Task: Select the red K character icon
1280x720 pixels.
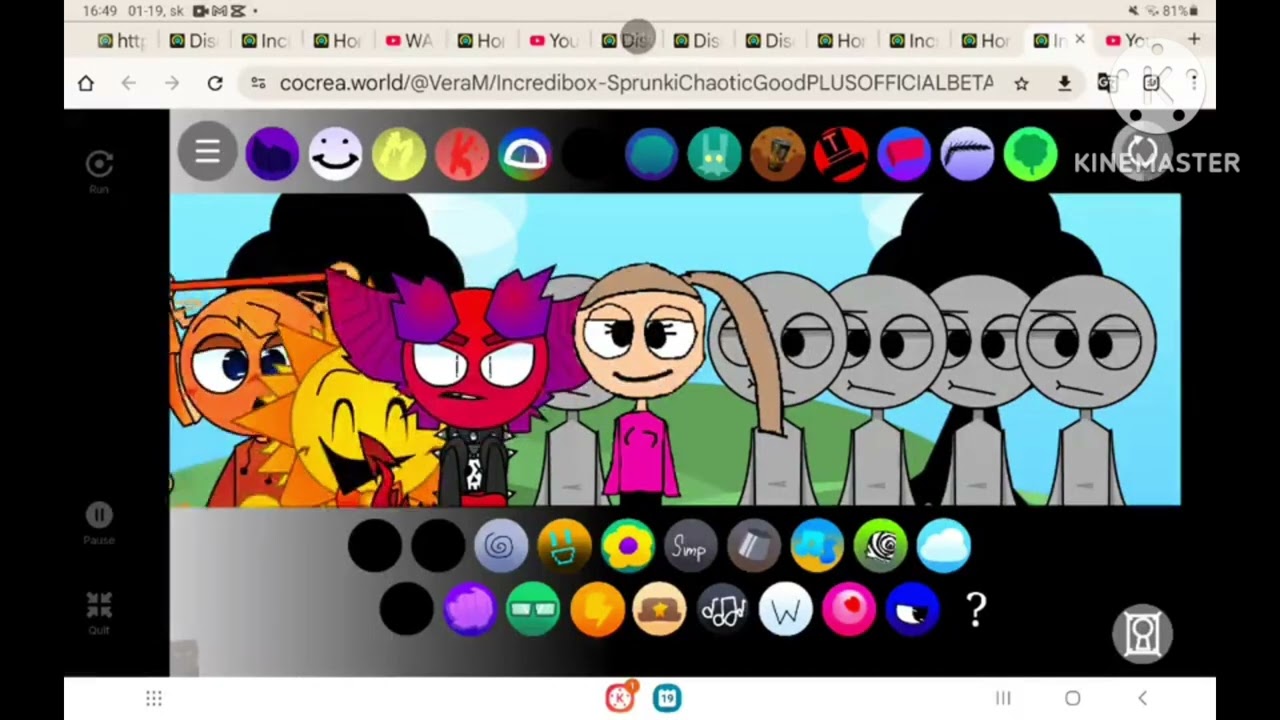Action: (461, 154)
